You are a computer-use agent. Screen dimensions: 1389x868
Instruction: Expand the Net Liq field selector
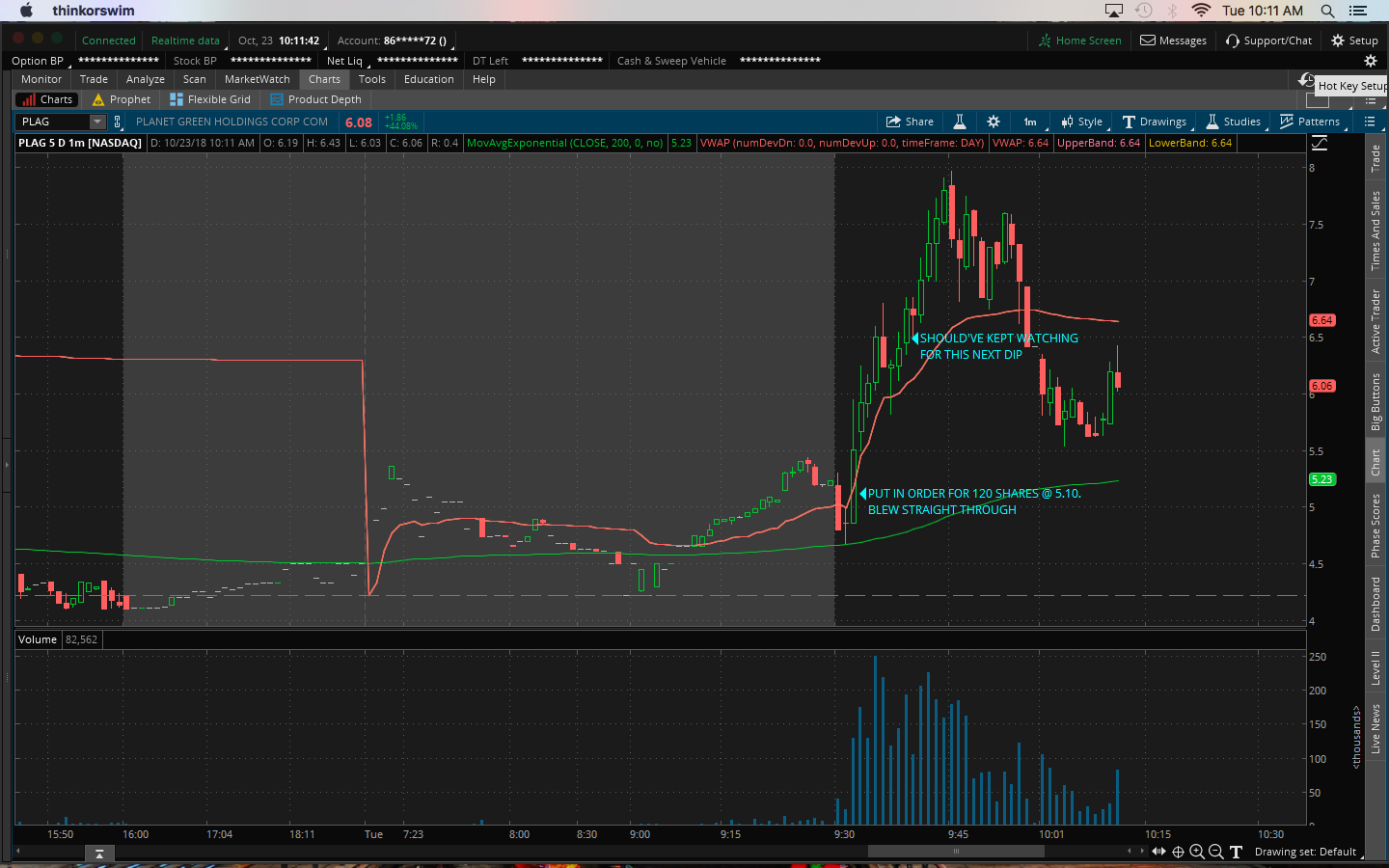pyautogui.click(x=347, y=61)
